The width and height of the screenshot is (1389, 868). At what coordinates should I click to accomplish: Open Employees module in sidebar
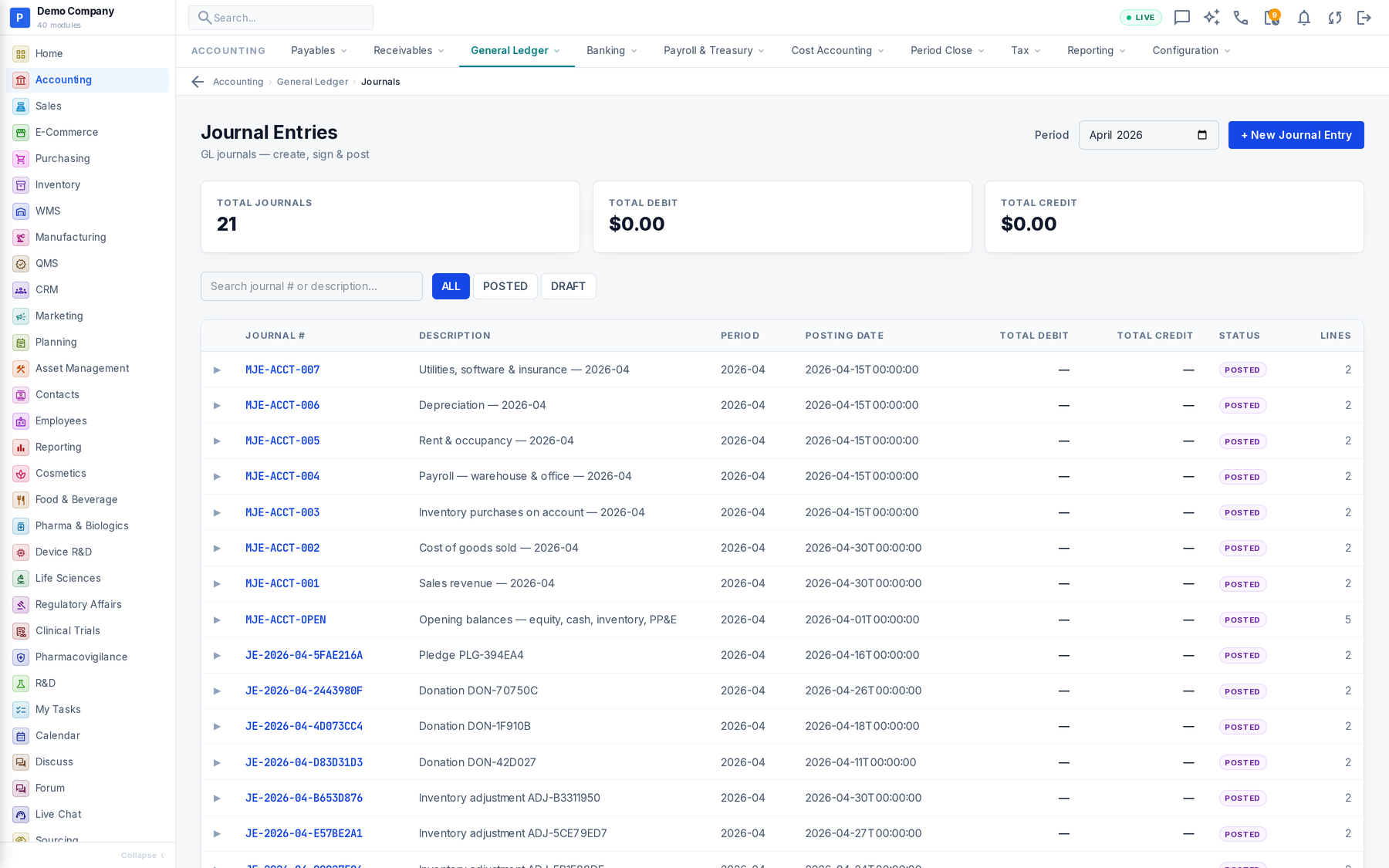87,420
